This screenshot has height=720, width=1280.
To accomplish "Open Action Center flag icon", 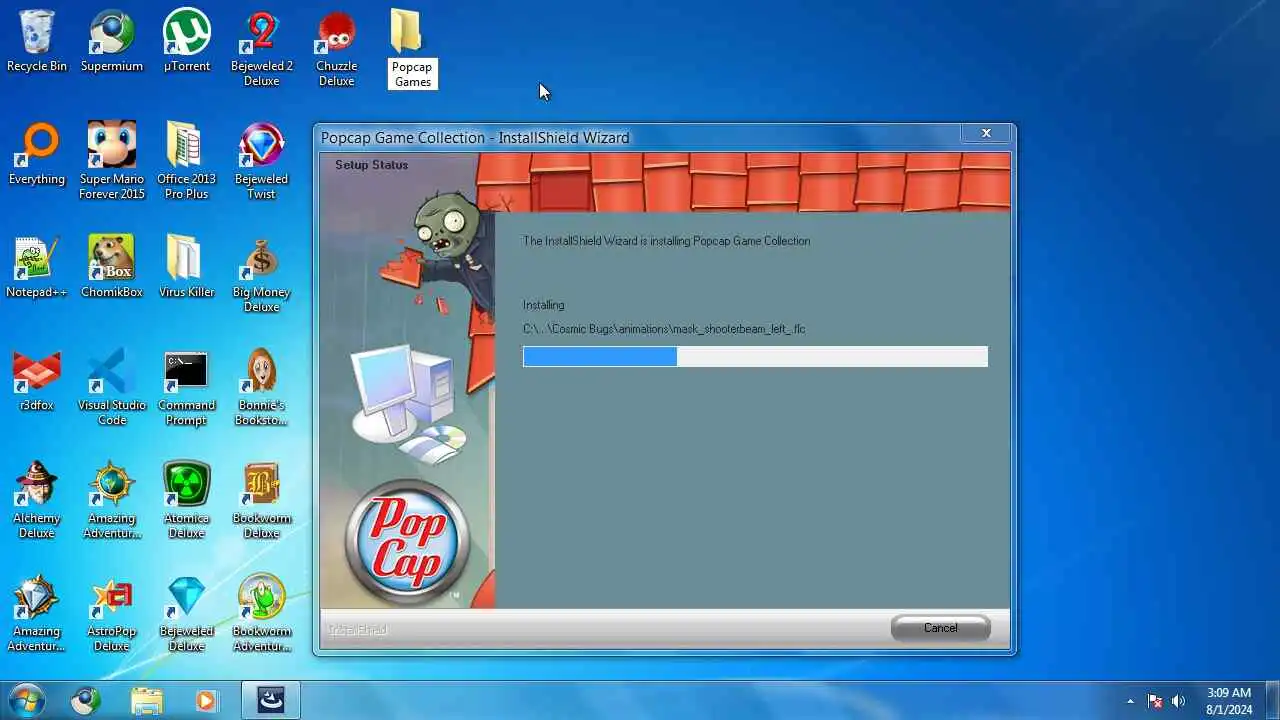I will point(1155,701).
